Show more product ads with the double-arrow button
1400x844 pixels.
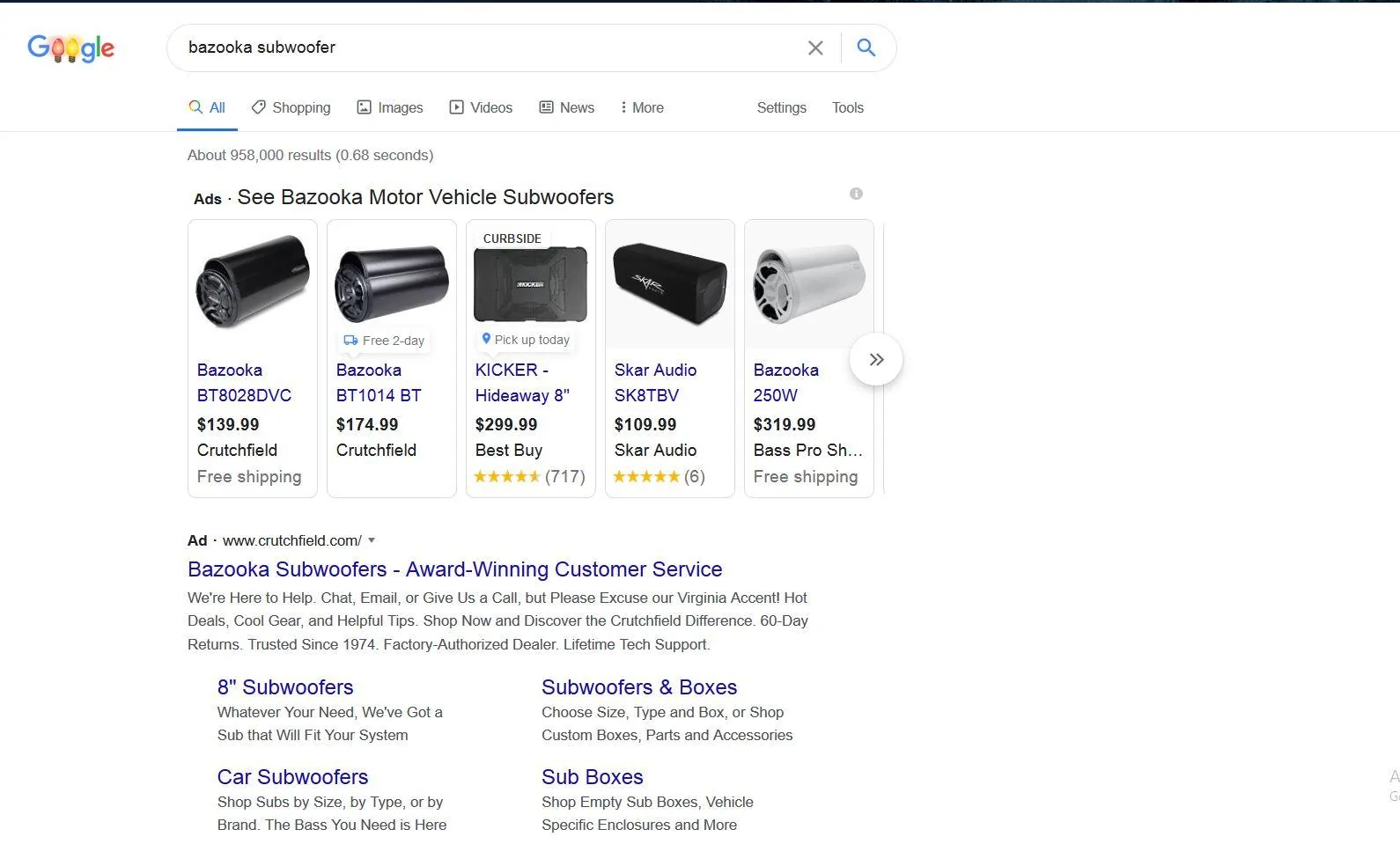pos(876,359)
